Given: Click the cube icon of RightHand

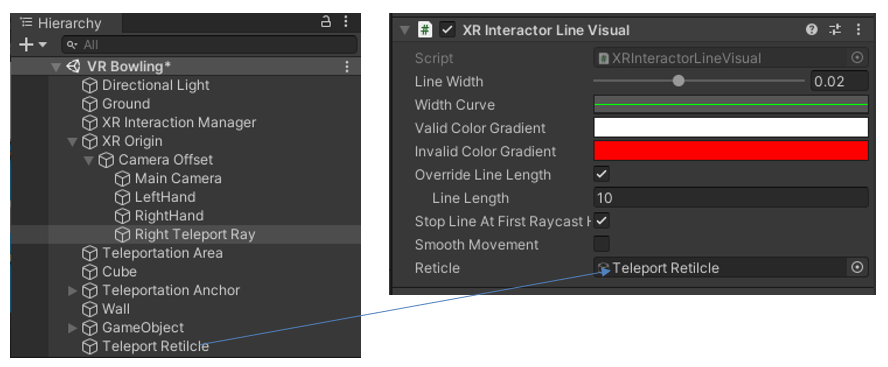Looking at the screenshot, I should point(122,216).
